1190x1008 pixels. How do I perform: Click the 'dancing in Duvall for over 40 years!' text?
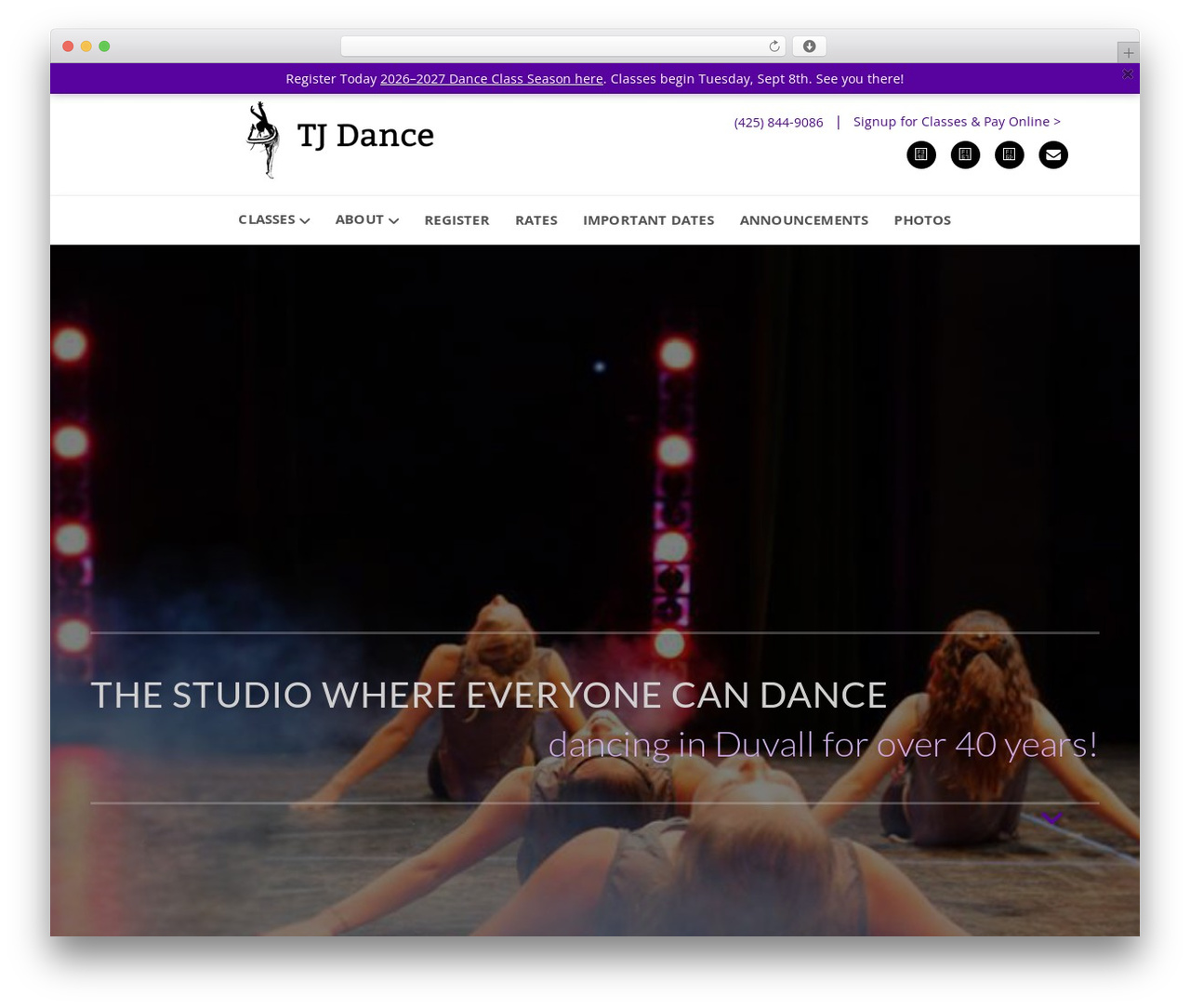[823, 745]
